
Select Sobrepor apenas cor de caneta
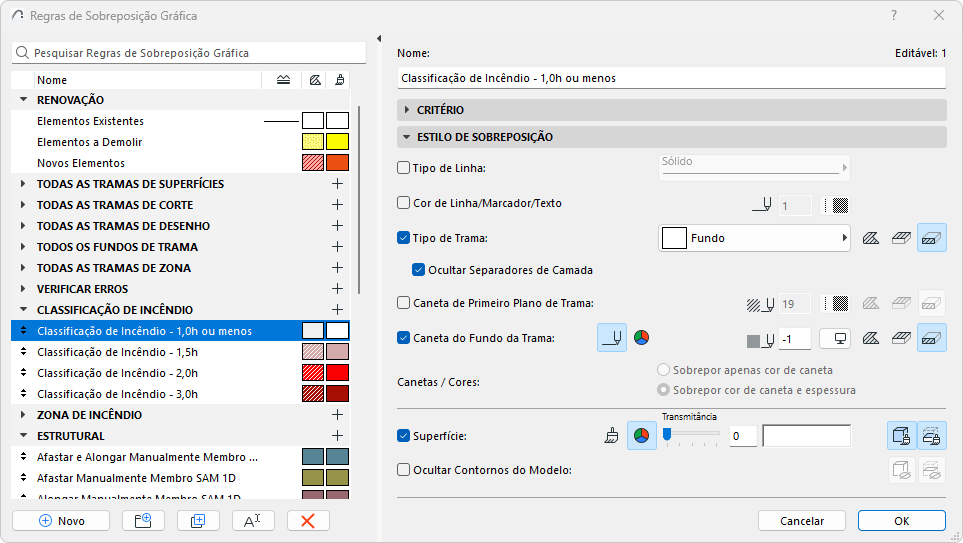(663, 370)
